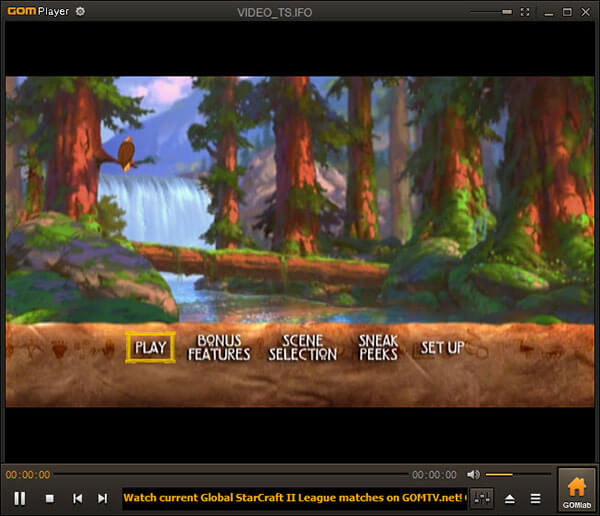Adjust the volume slider
Image resolution: width=600 pixels, height=516 pixels.
tap(518, 475)
